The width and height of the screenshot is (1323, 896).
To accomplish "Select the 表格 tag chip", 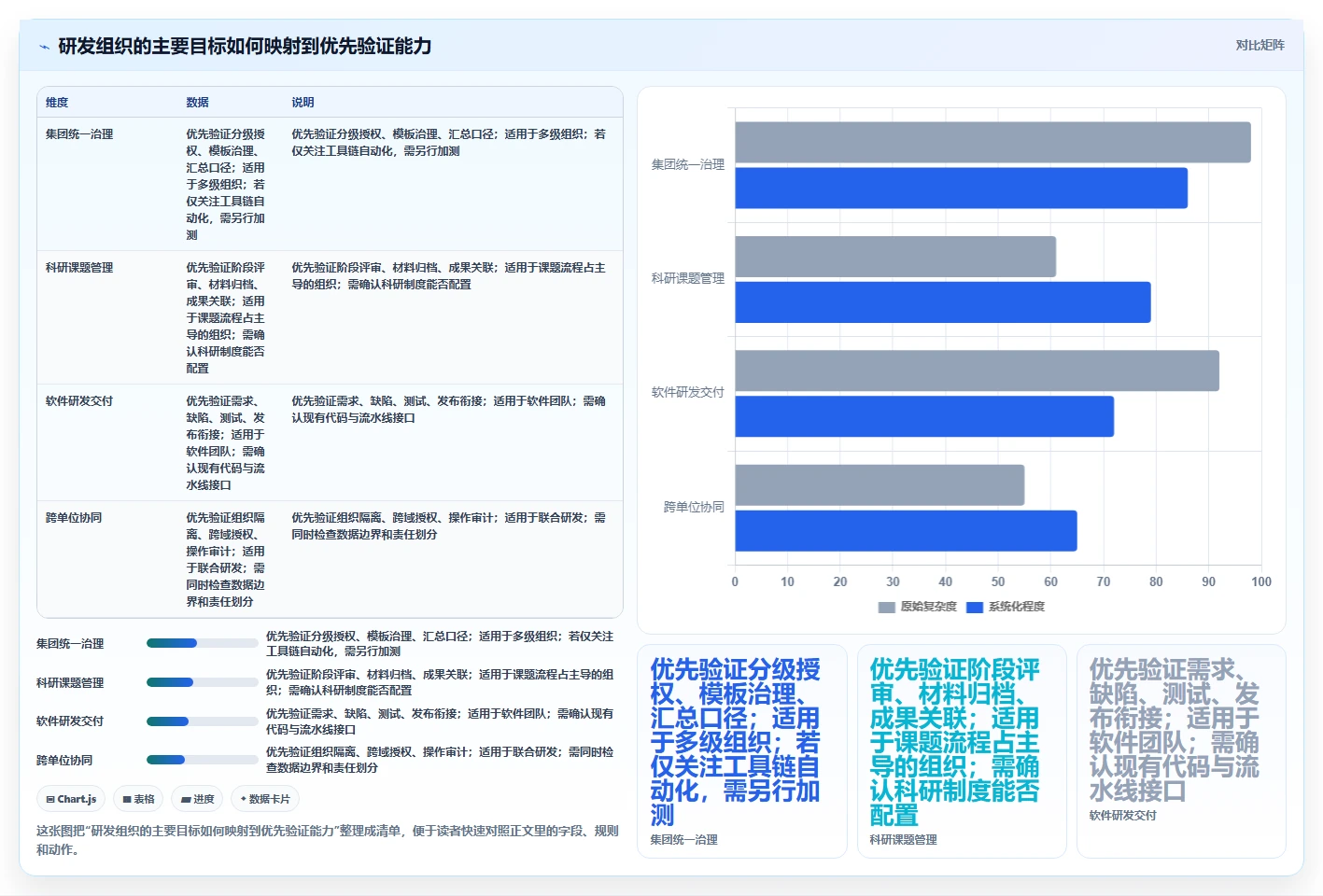I will click(138, 799).
